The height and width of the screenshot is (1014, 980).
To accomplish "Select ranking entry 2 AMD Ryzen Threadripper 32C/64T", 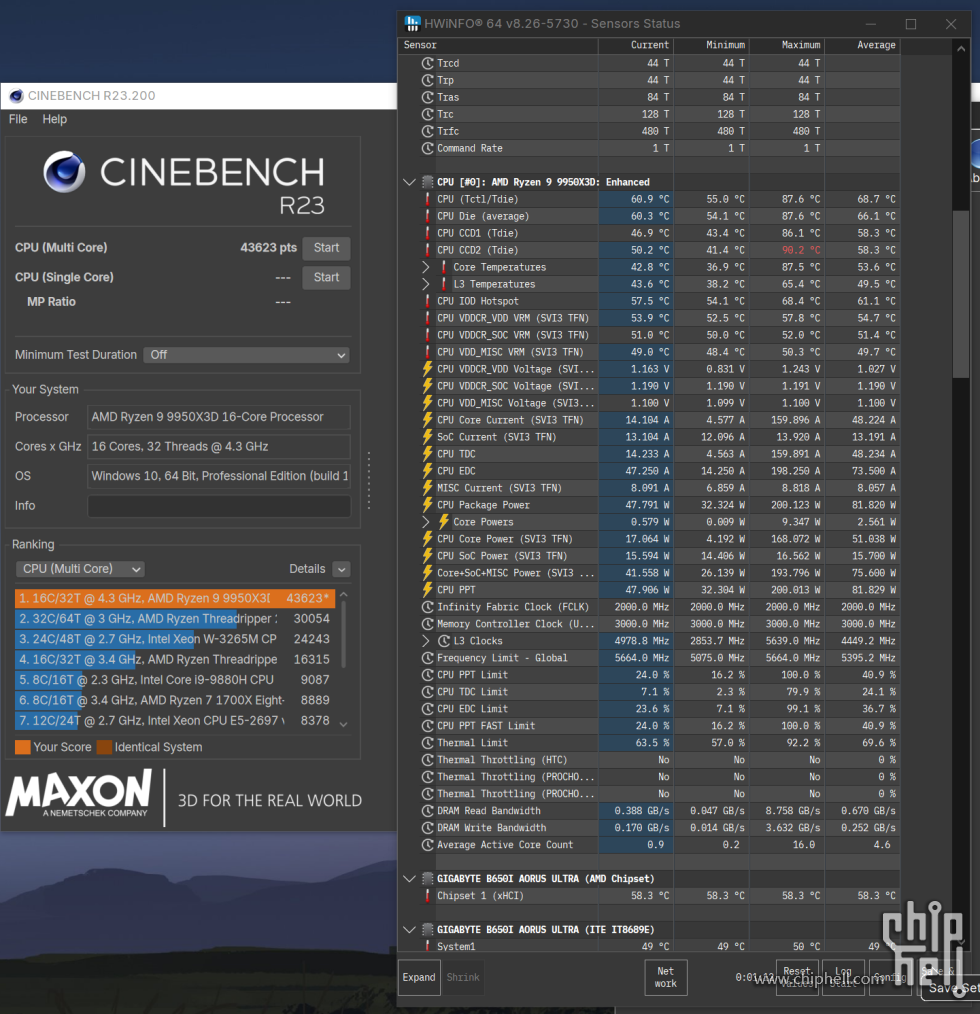I will (x=175, y=619).
